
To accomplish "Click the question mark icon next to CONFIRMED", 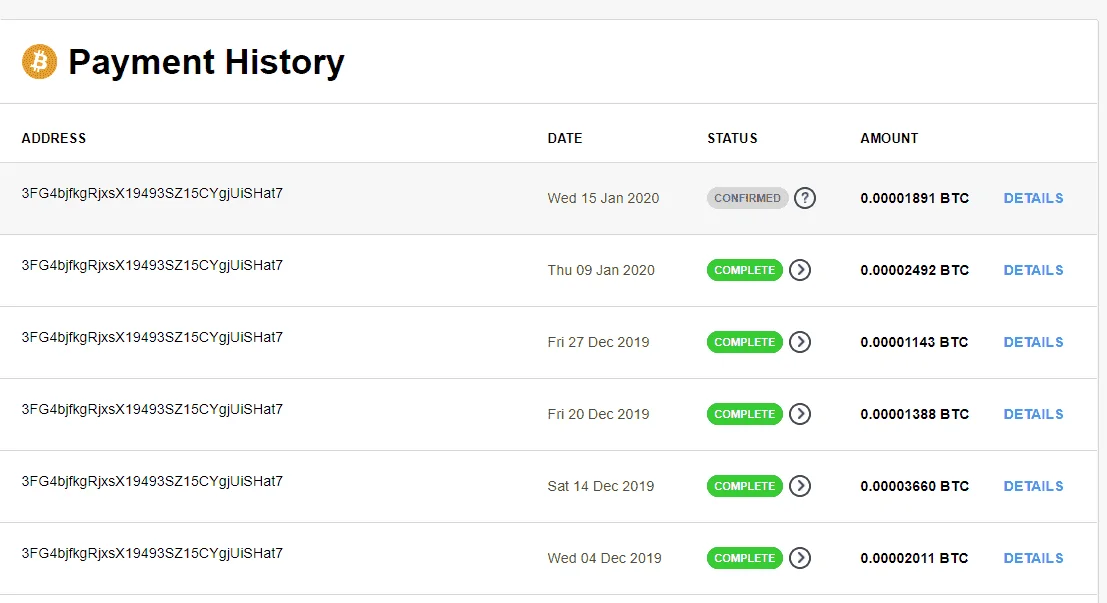I will point(805,198).
